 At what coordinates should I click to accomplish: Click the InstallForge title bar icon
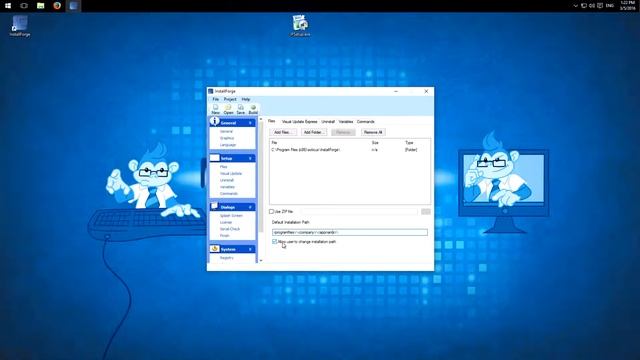[x=211, y=91]
